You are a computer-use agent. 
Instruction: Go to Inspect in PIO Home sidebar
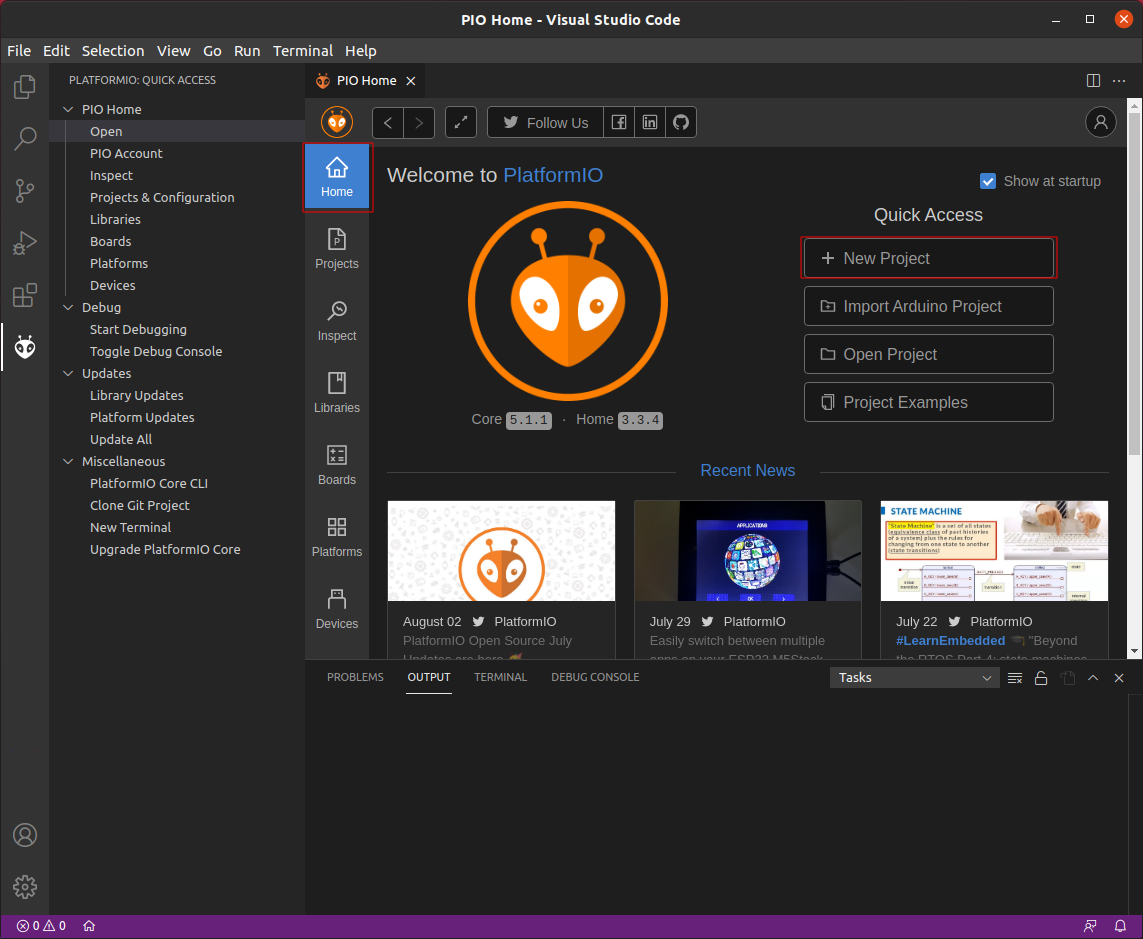pos(337,321)
